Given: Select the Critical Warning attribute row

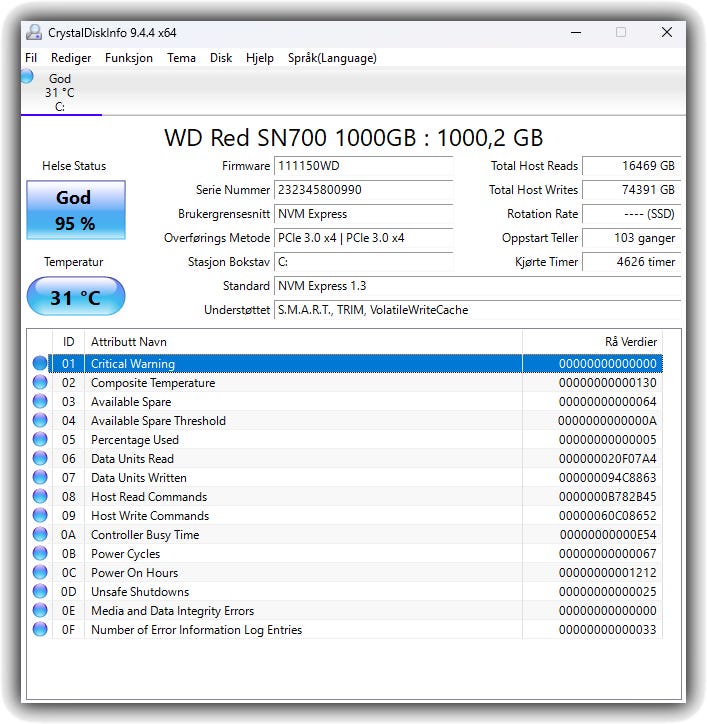Looking at the screenshot, I should point(356,363).
